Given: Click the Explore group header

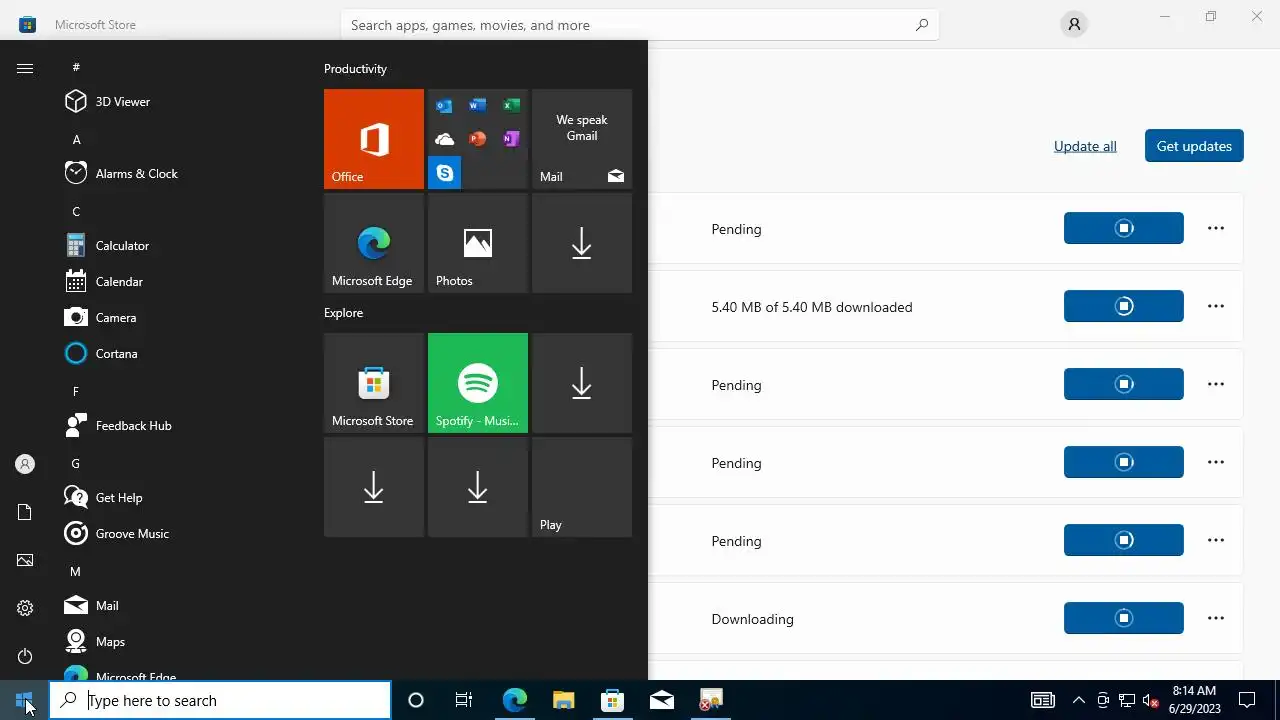Looking at the screenshot, I should point(343,313).
